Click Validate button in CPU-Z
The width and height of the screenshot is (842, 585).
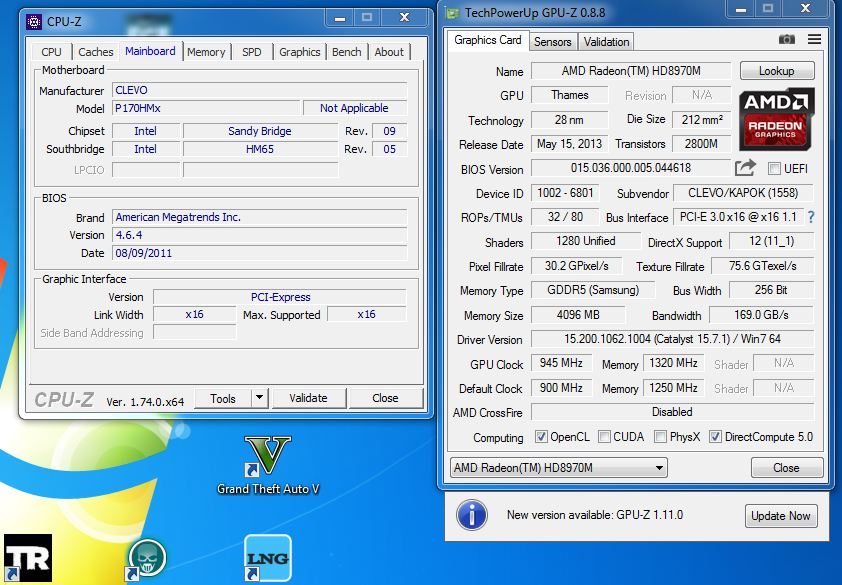(308, 398)
